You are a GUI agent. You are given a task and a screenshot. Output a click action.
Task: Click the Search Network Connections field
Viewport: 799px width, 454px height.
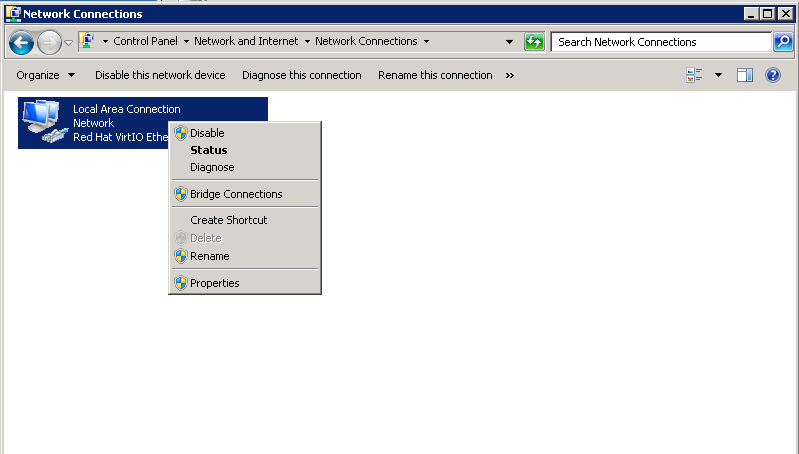point(660,42)
